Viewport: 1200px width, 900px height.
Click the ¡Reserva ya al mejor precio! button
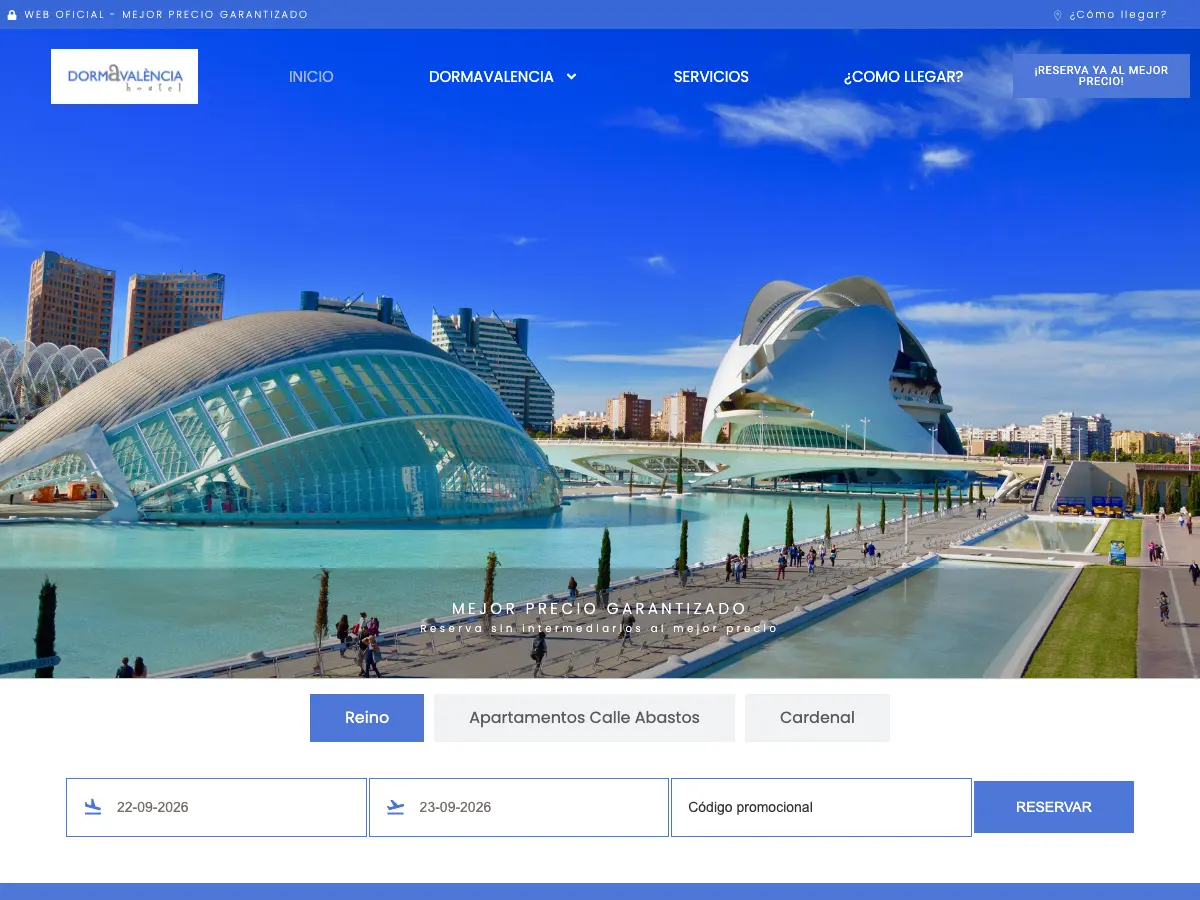1101,76
